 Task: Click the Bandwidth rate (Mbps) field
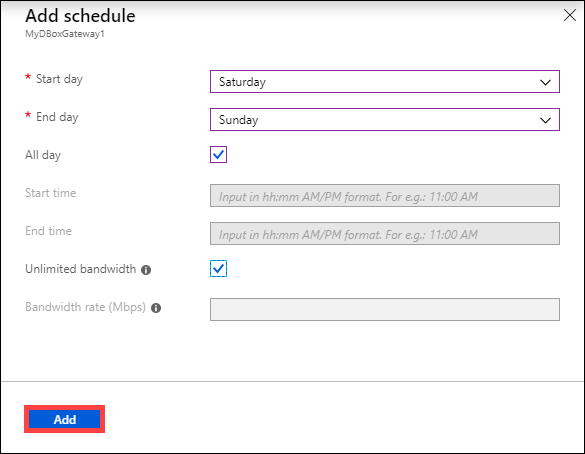[x=385, y=309]
